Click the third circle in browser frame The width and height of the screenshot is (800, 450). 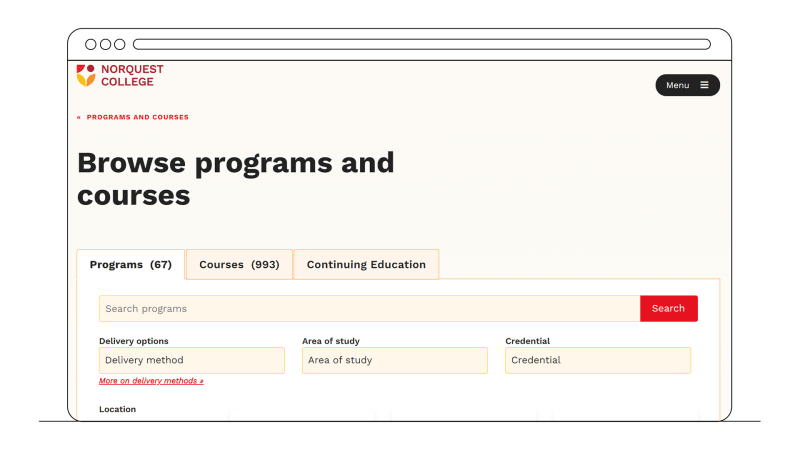tap(119, 44)
